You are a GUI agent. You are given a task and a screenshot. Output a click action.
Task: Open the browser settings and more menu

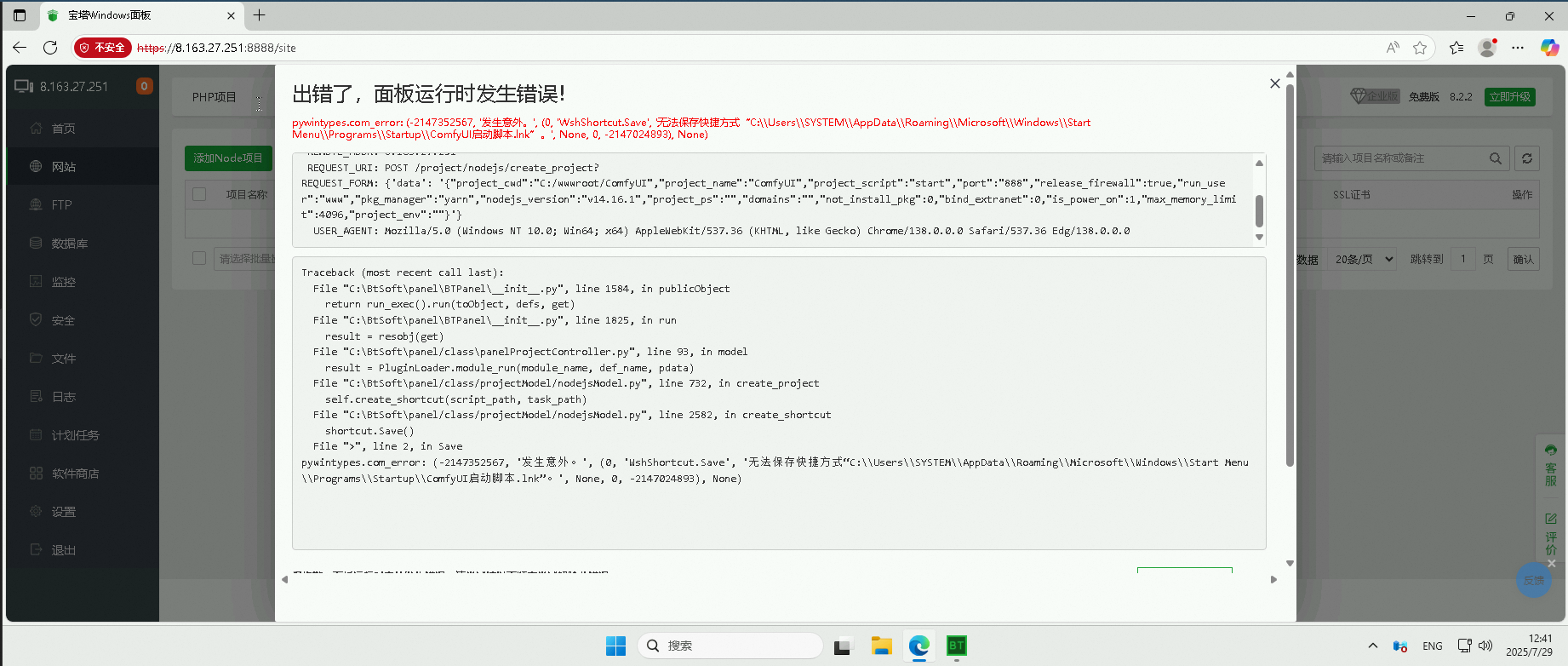click(x=1518, y=48)
